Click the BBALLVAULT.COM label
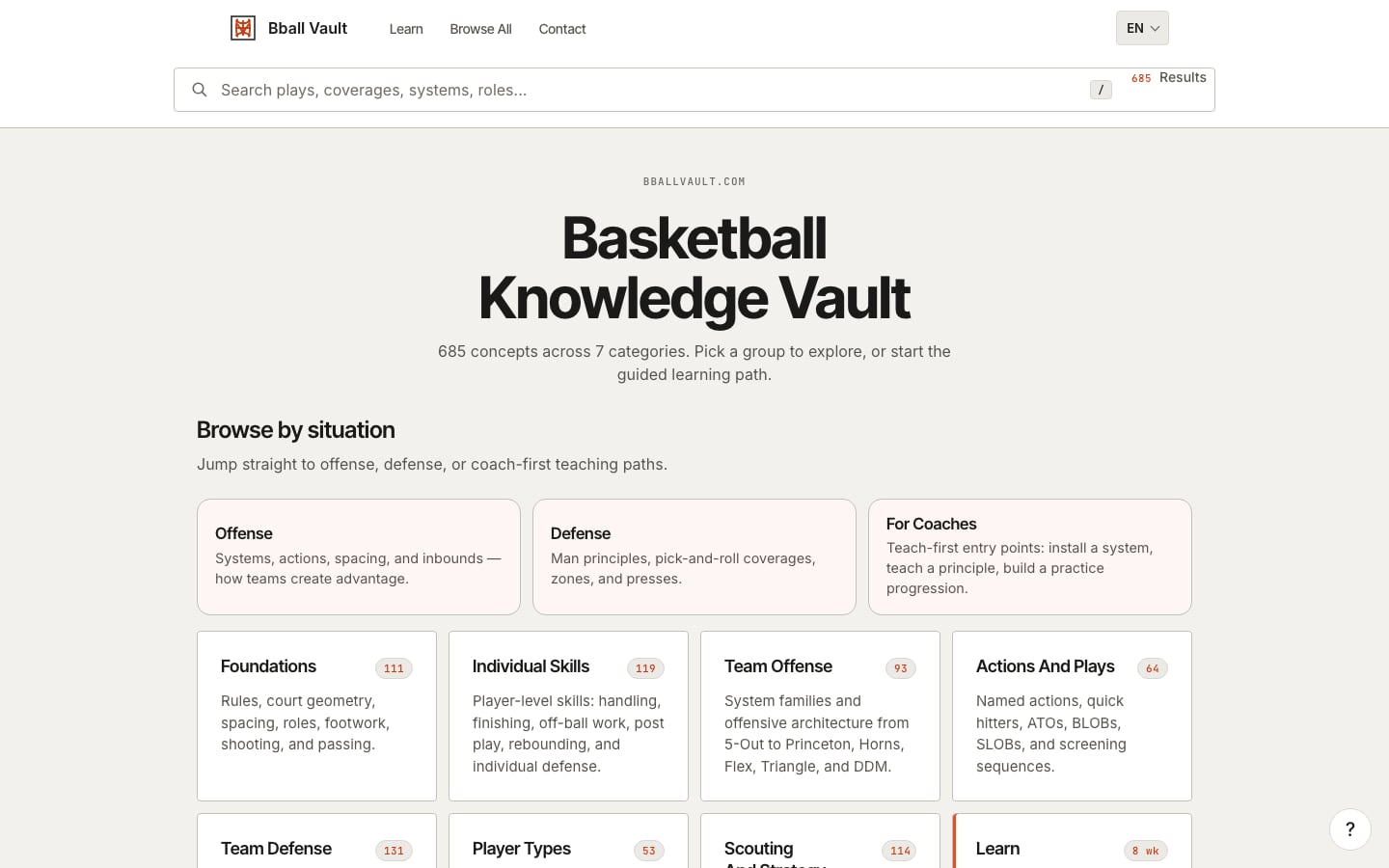The width and height of the screenshot is (1389, 868). (x=694, y=181)
